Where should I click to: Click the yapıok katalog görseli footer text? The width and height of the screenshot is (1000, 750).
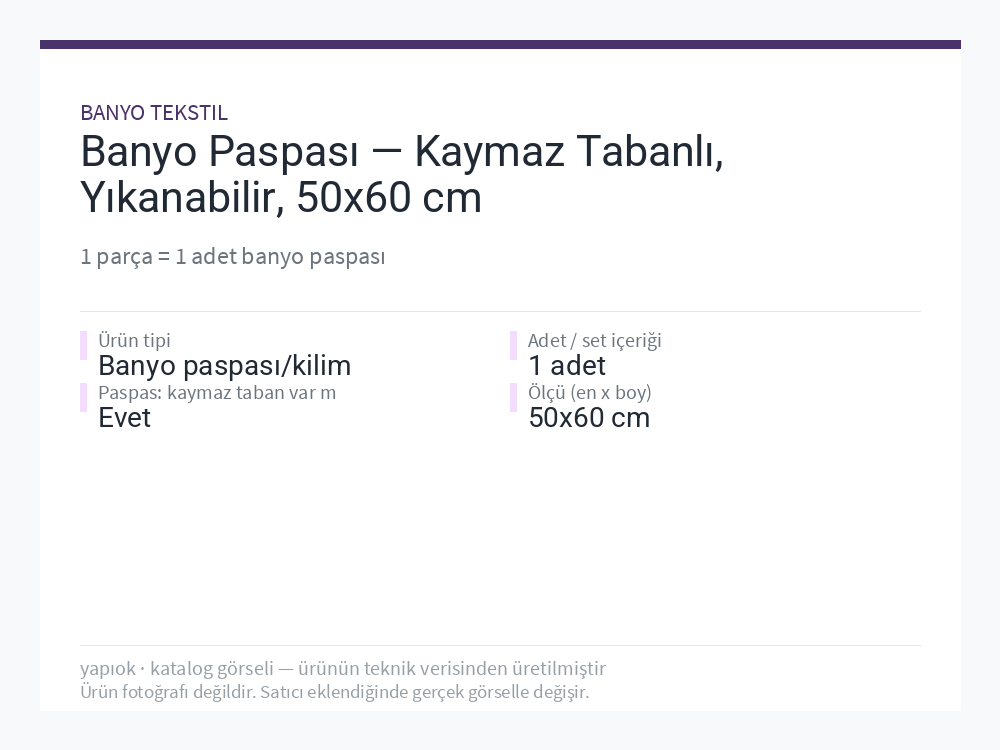(x=342, y=668)
